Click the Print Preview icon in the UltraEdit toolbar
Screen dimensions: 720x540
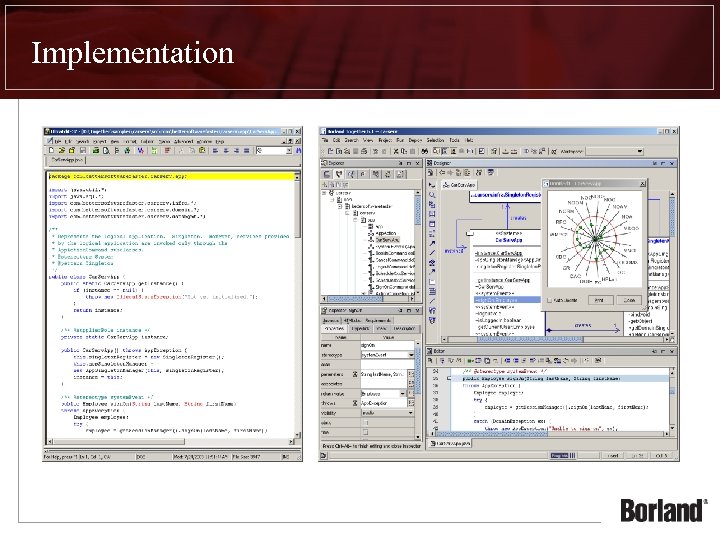click(106, 151)
